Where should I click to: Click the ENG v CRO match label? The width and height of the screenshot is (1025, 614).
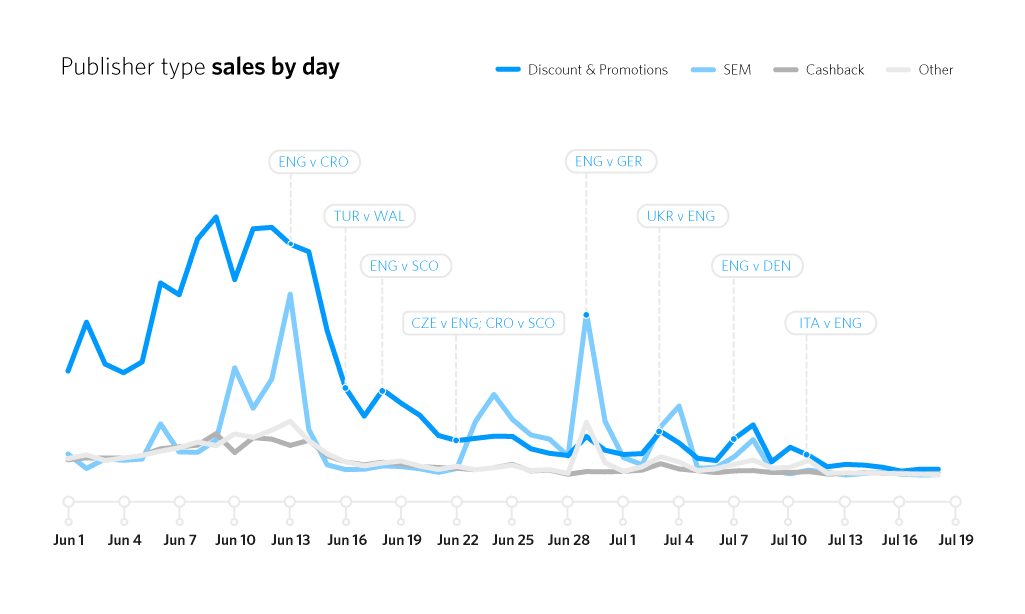pos(314,162)
